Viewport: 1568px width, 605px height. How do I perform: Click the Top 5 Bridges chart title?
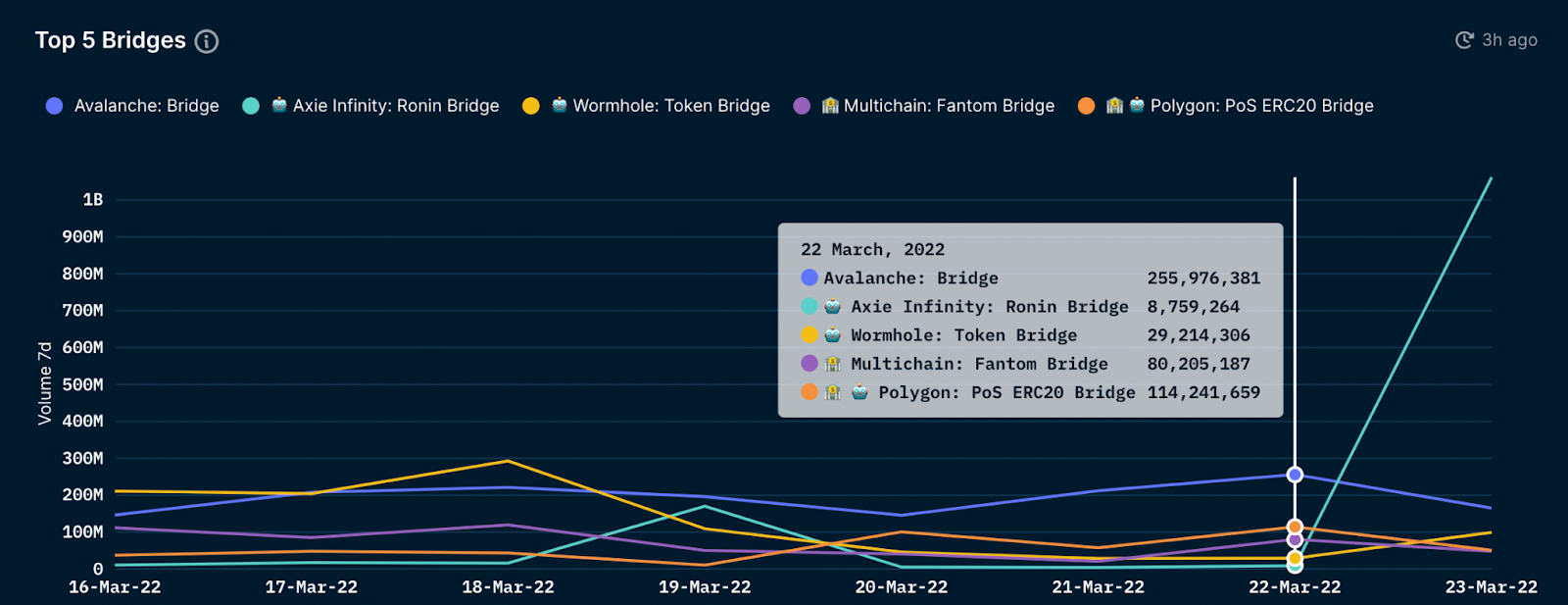click(111, 40)
